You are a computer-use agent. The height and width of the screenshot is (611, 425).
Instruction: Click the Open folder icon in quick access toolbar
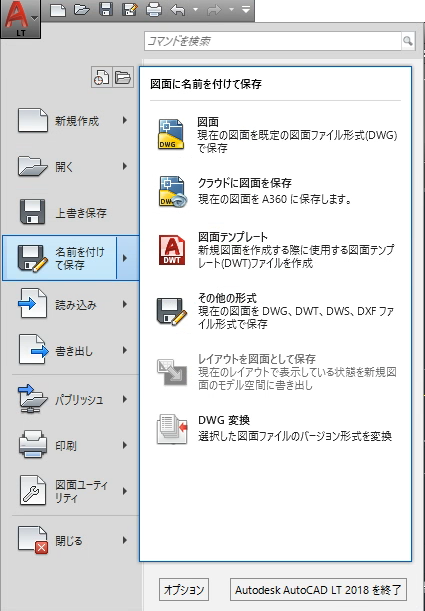pos(82,9)
